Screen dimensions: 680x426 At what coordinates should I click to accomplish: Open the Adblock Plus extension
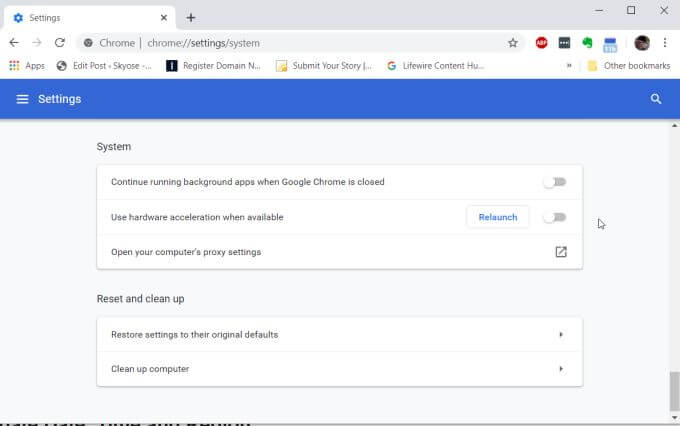[541, 43]
